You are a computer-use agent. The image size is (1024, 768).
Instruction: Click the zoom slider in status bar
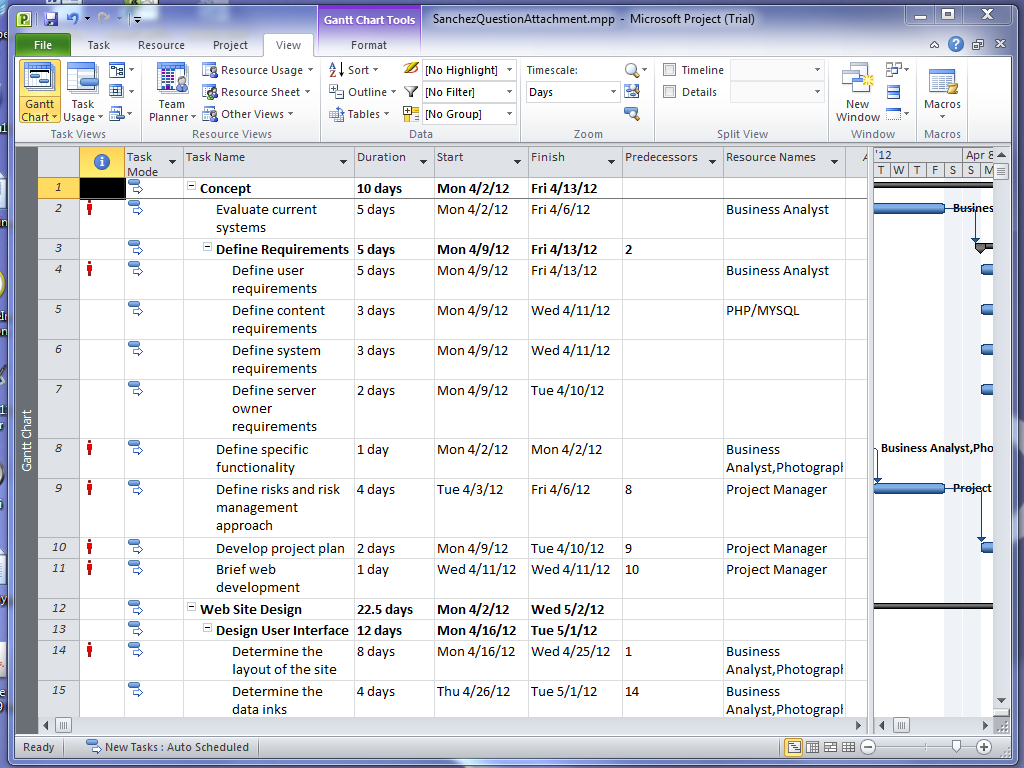click(x=956, y=747)
